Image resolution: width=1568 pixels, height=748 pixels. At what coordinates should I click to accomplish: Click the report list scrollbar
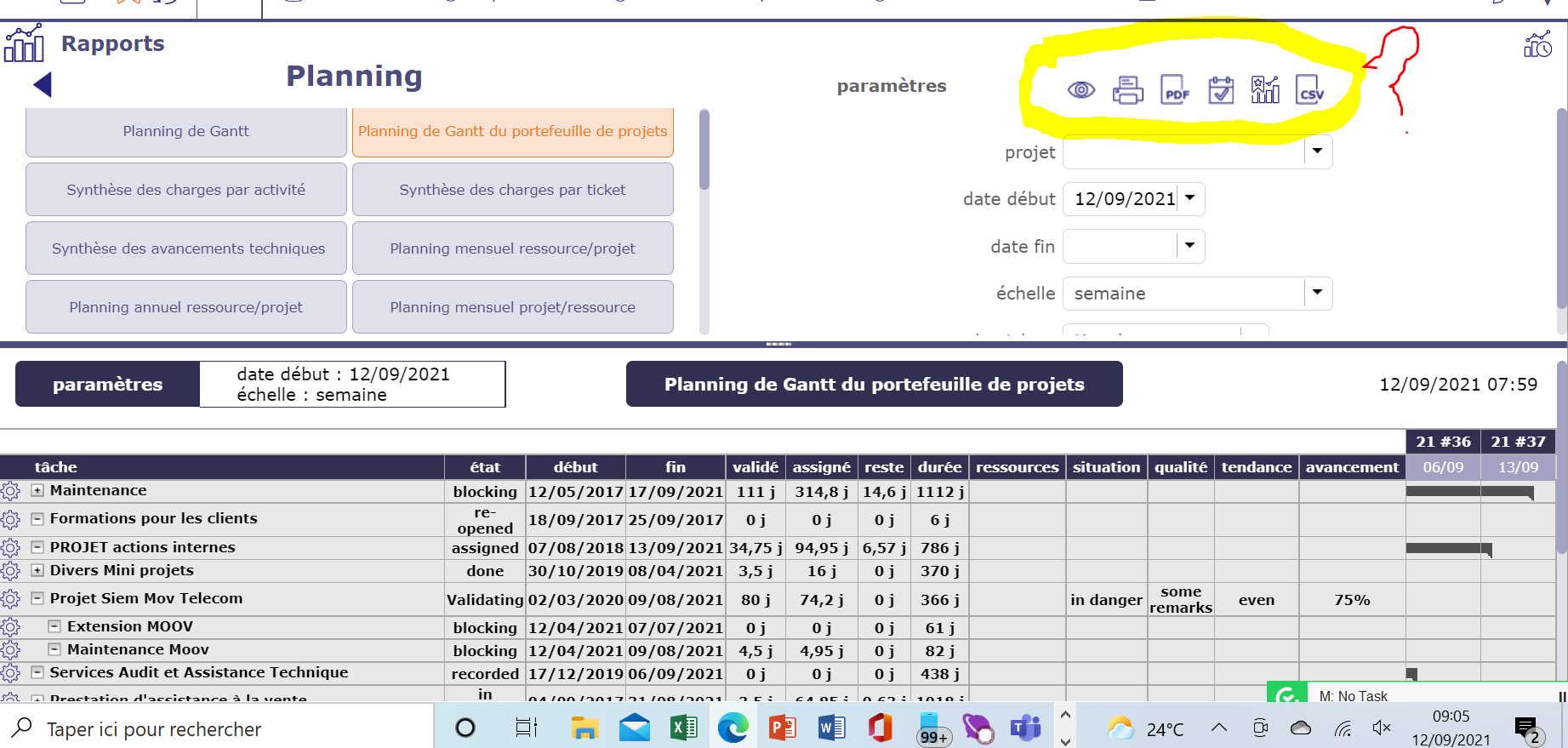coord(704,150)
